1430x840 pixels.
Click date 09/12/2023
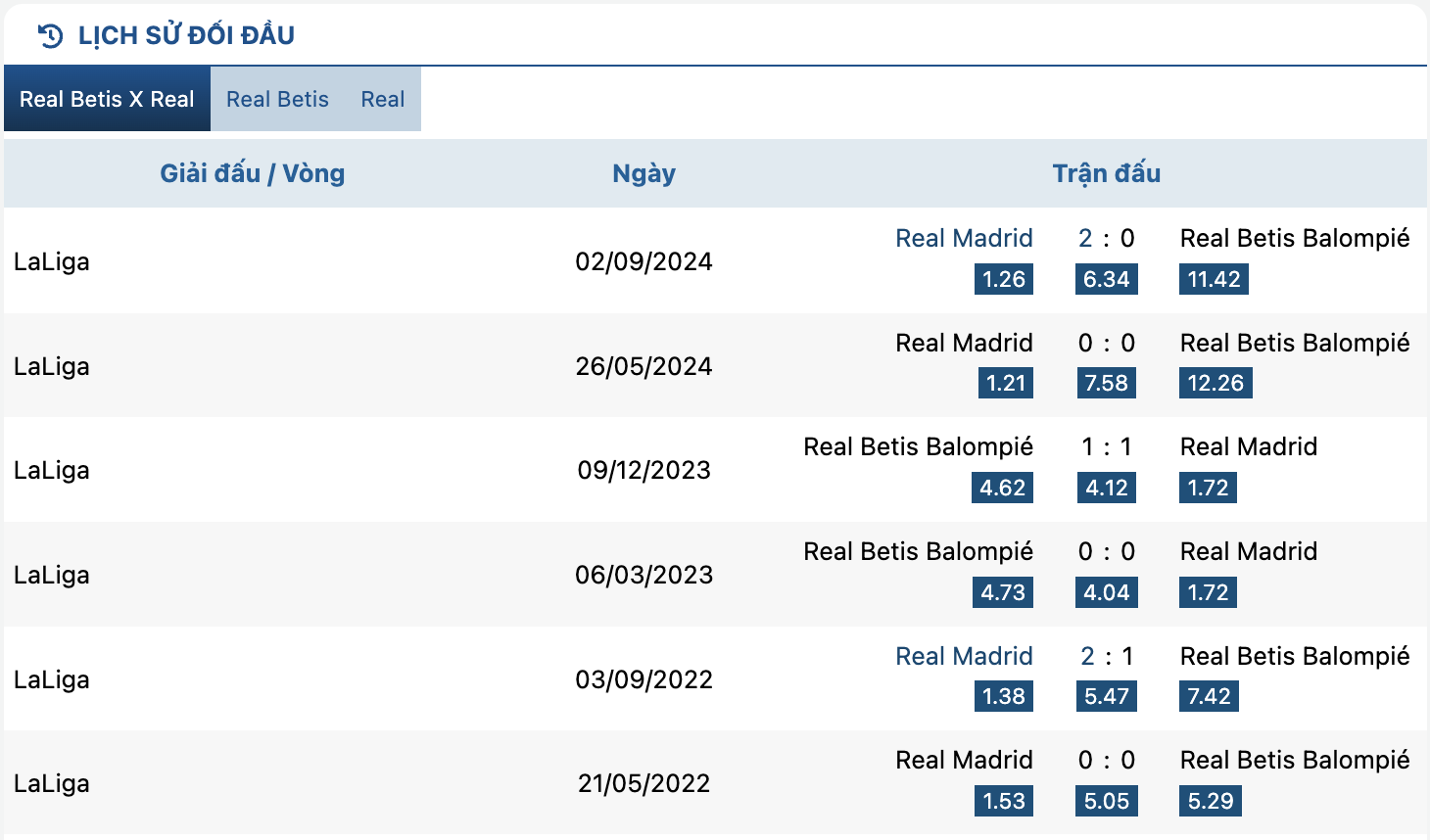click(643, 470)
